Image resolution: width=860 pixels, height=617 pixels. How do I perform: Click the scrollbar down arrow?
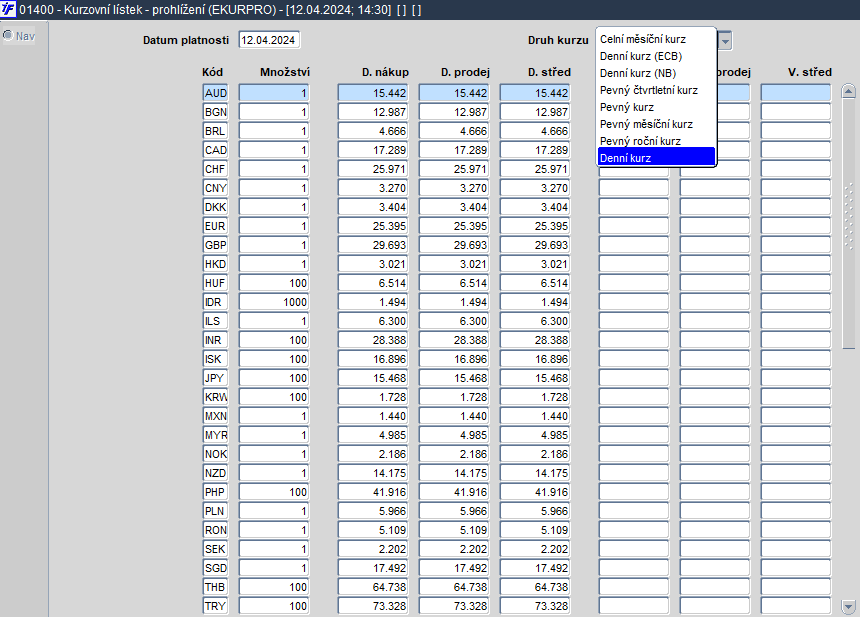coord(848,607)
